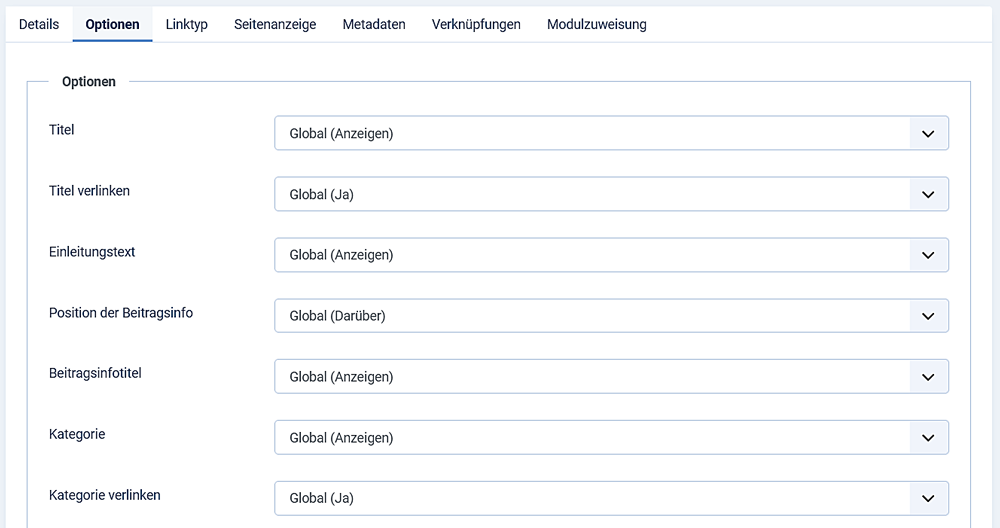The height and width of the screenshot is (528, 1000).
Task: Open the Linktyp tab
Action: pos(186,24)
